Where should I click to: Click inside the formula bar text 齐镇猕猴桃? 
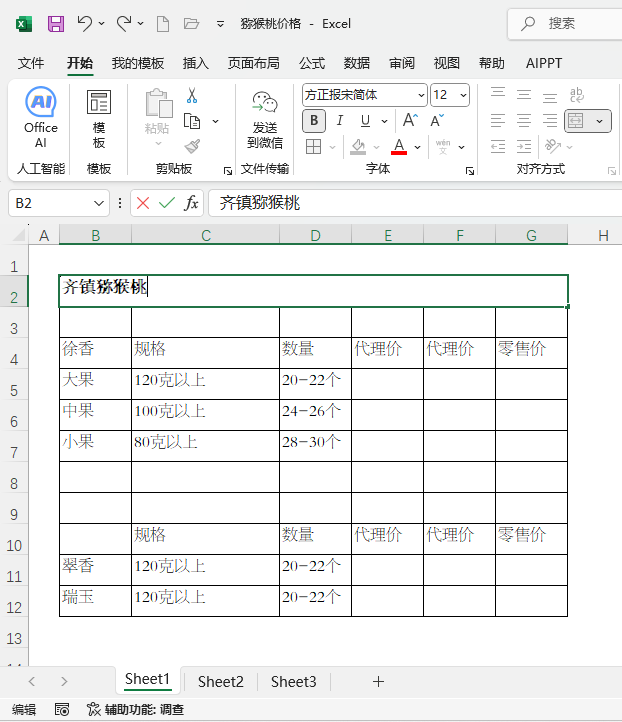(260, 203)
